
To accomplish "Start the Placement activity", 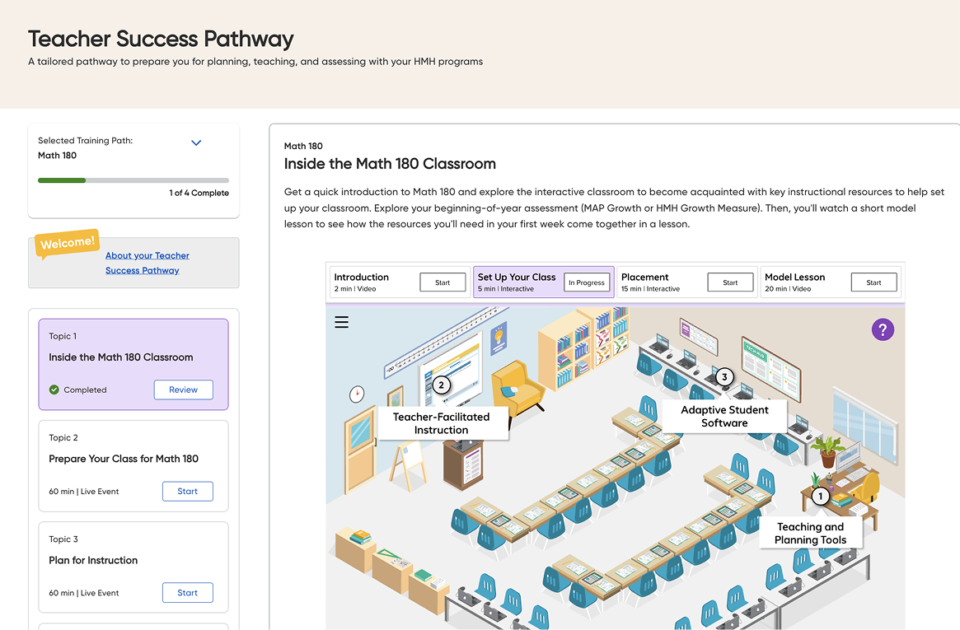I will 730,282.
